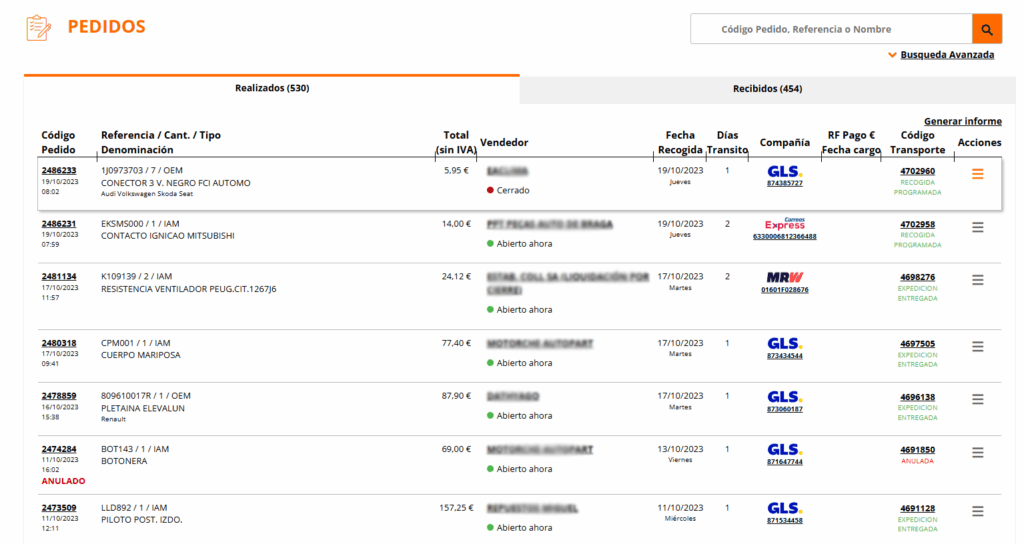This screenshot has height=544, width=1024.
Task: Click the Código Pedido column header
Action: click(x=58, y=142)
